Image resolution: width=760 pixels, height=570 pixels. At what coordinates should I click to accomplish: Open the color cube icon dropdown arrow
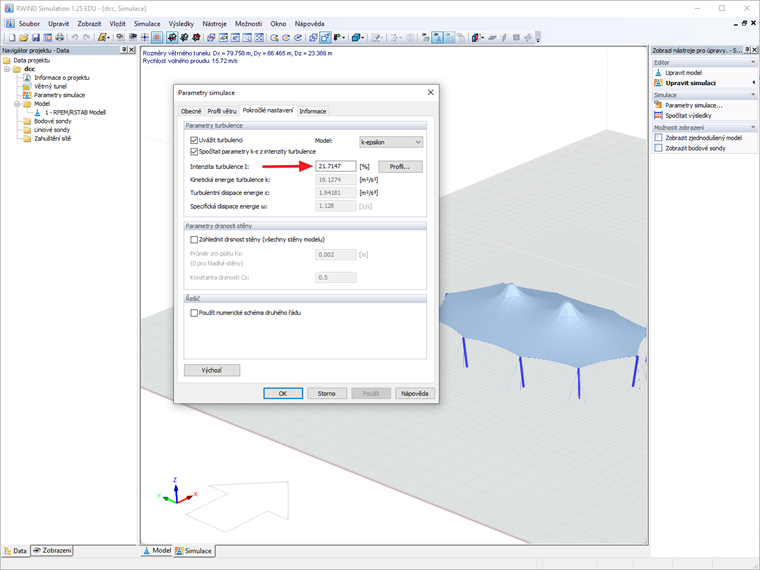tap(482, 37)
